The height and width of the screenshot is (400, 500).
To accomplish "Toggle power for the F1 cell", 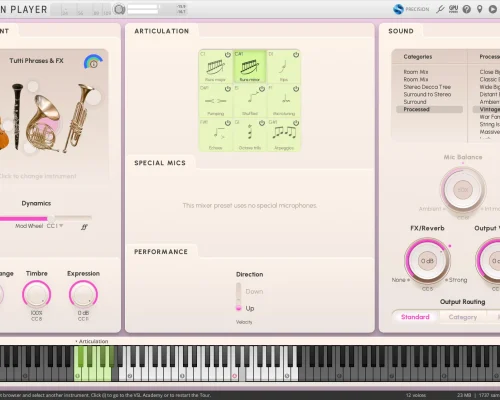I will point(296,89).
